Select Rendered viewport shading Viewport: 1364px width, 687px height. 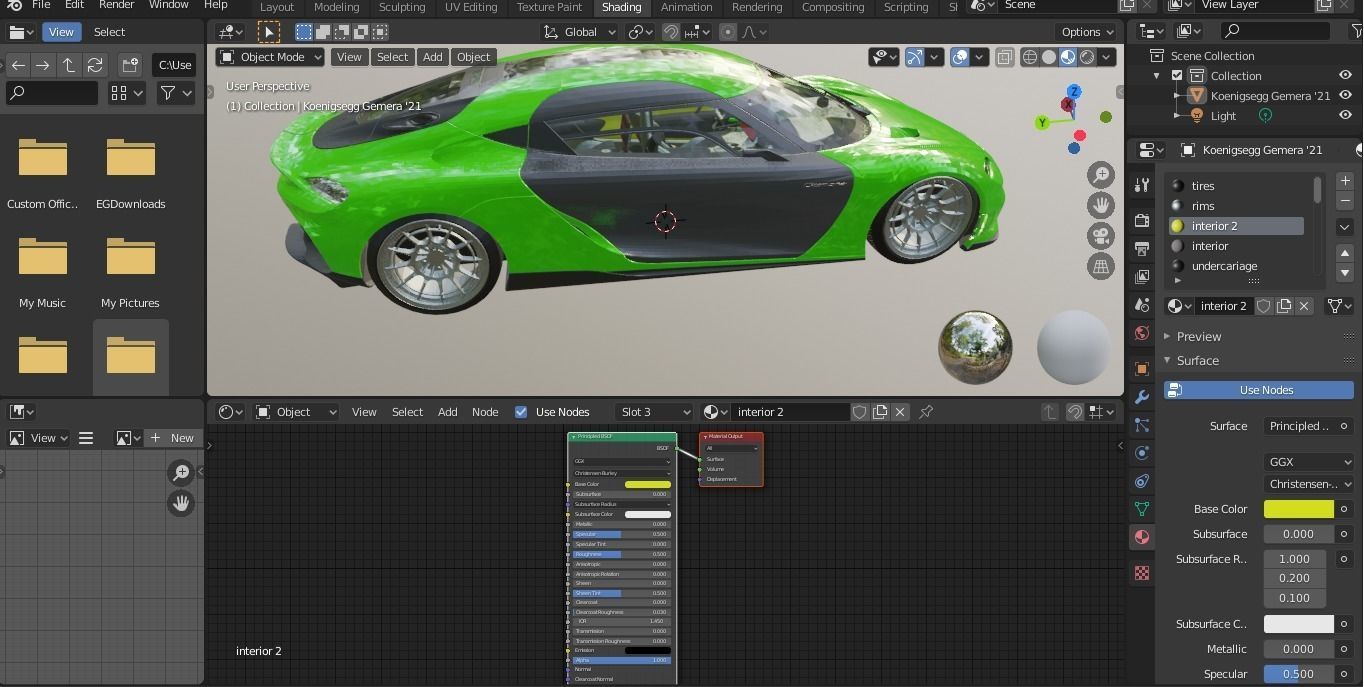1087,57
